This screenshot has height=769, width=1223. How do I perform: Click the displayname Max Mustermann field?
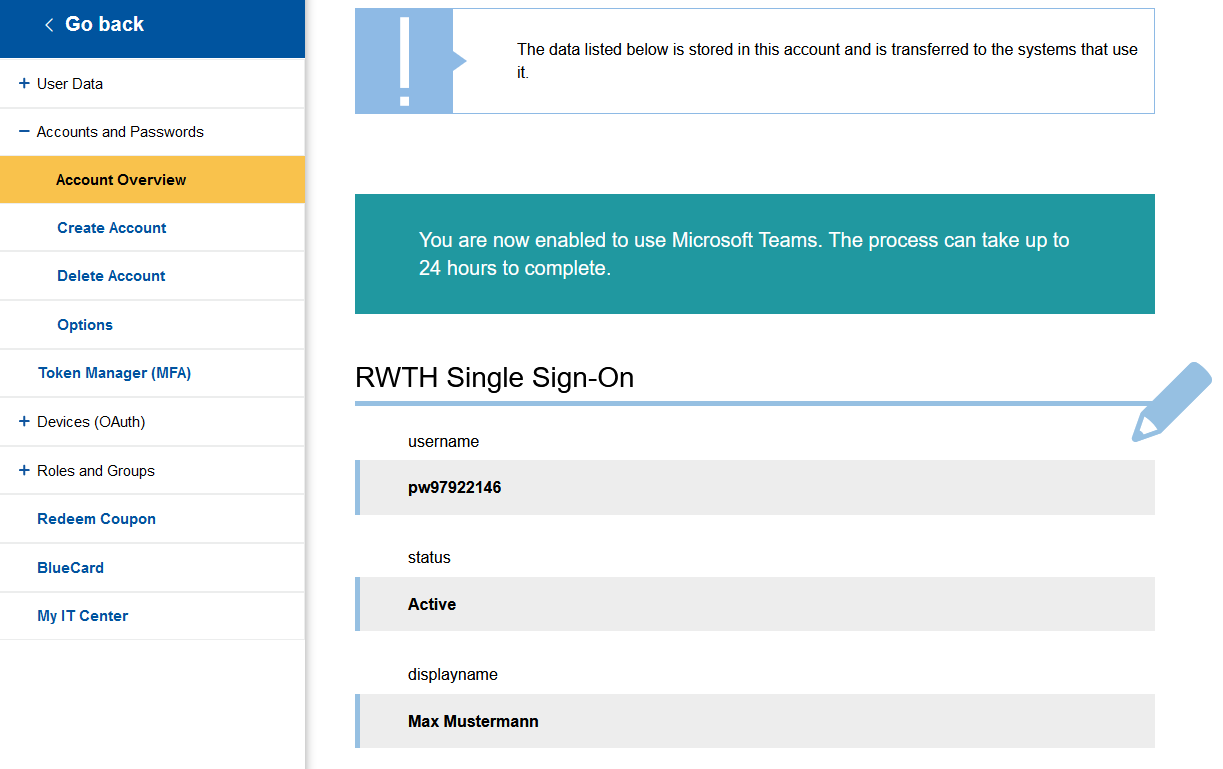(473, 721)
